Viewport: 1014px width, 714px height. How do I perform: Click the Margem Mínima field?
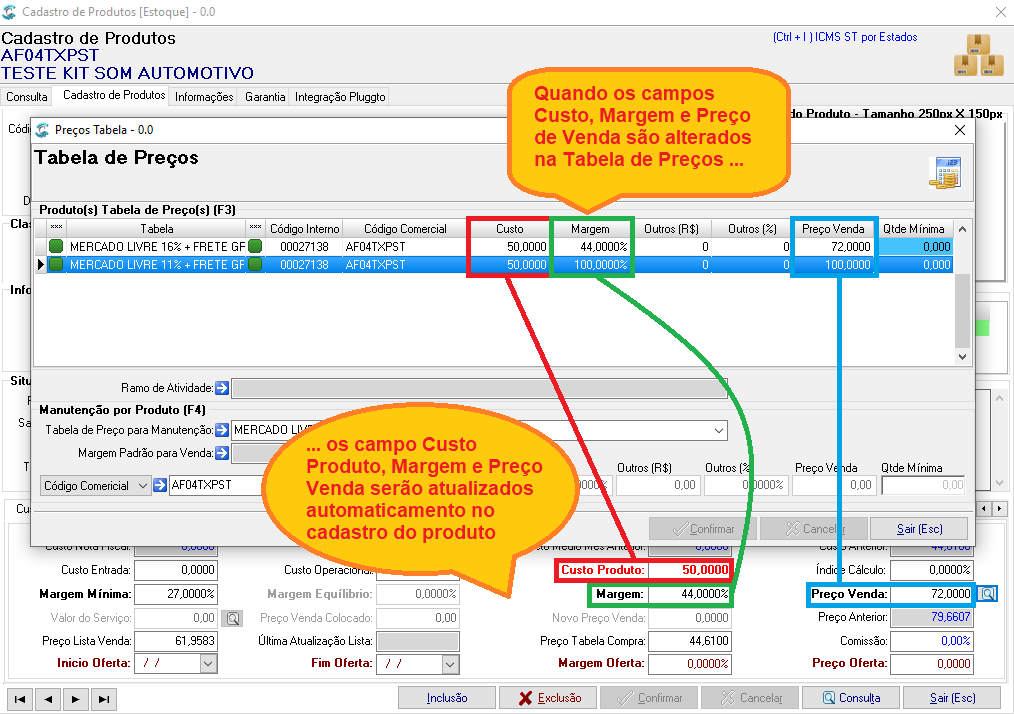click(176, 594)
